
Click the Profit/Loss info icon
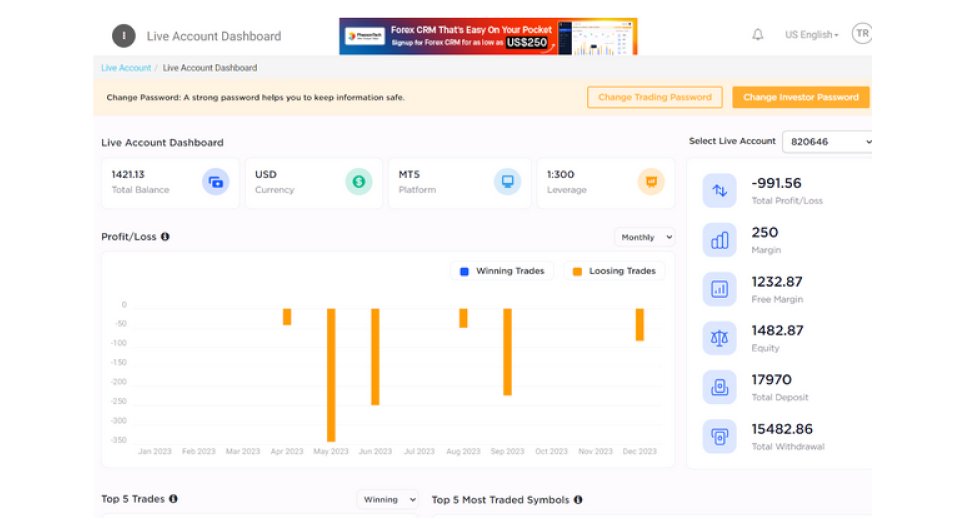pyautogui.click(x=165, y=237)
